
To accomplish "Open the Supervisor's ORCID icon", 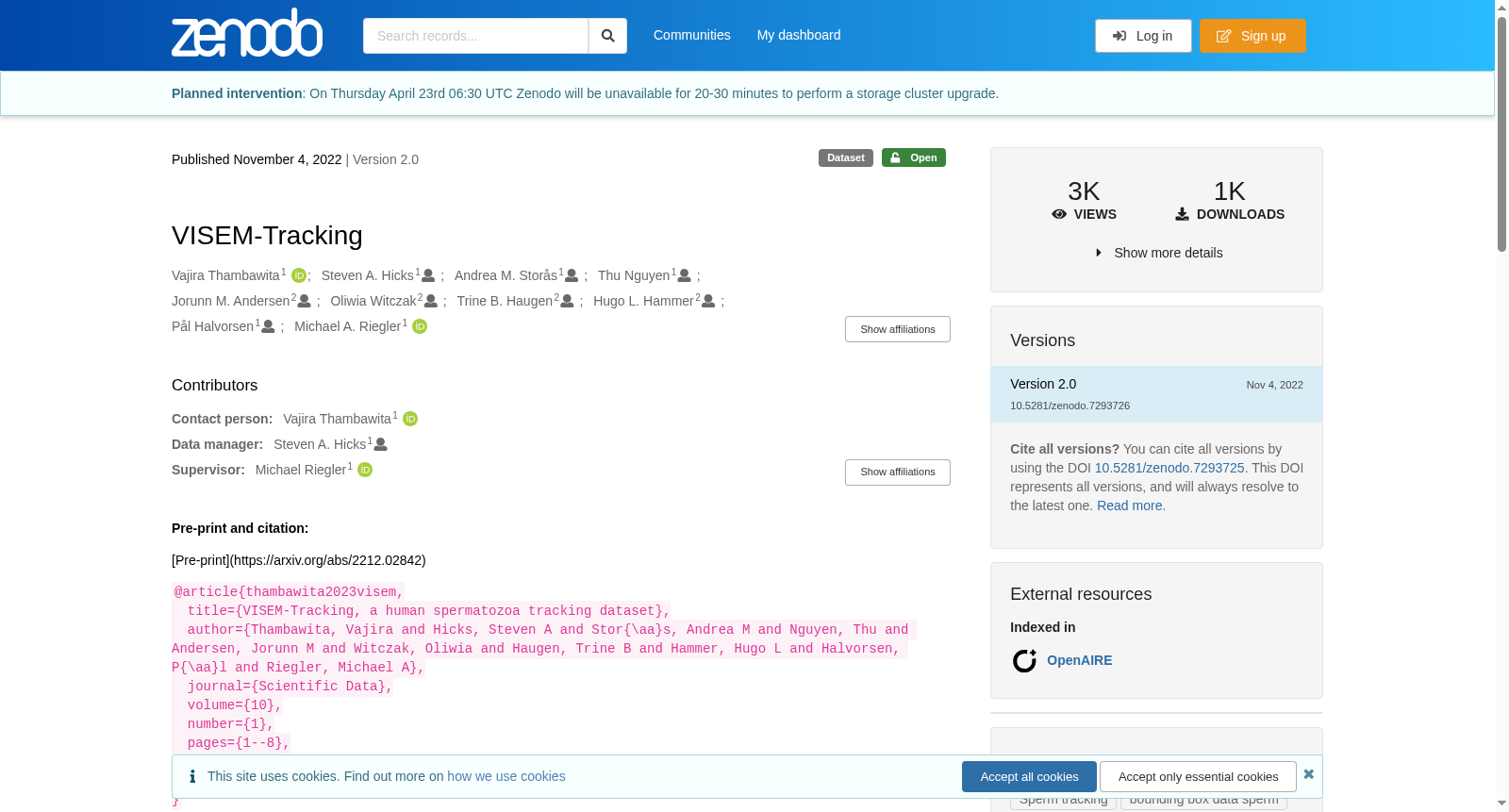I will (365, 470).
